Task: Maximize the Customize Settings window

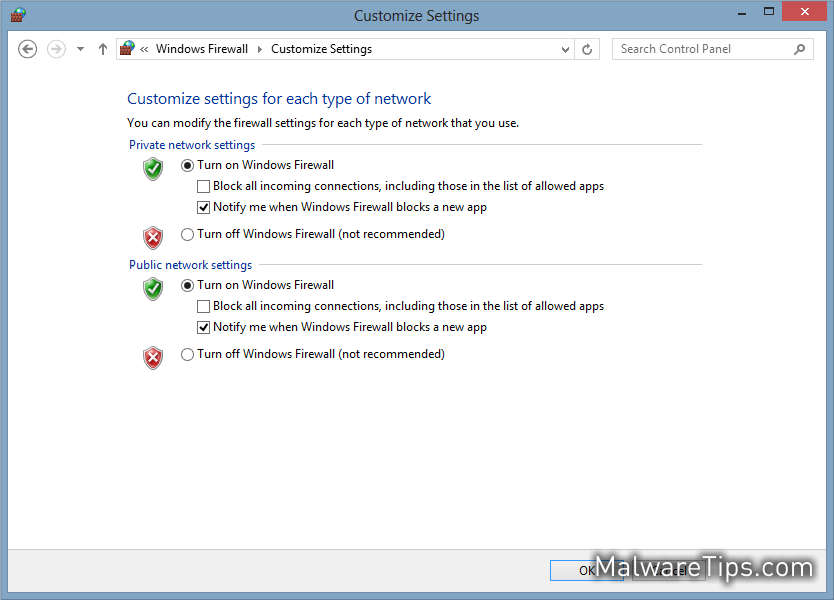Action: 769,12
